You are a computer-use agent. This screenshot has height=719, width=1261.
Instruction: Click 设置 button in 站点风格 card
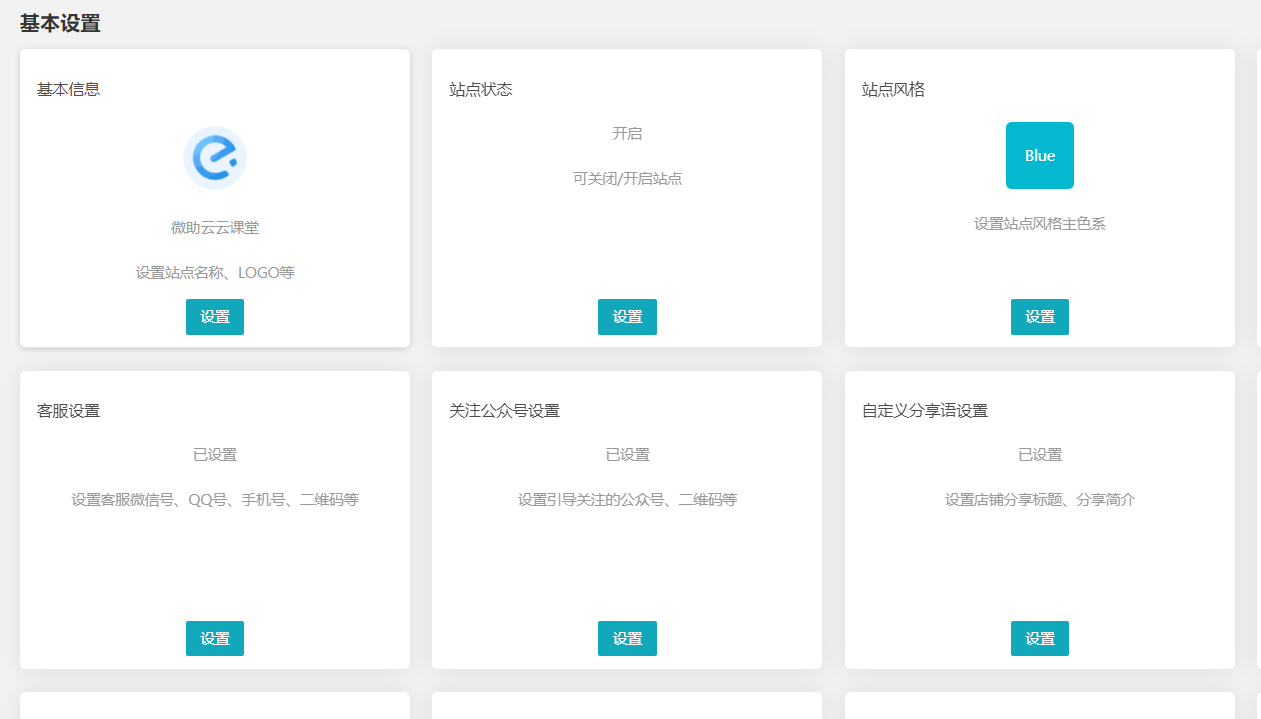click(1040, 317)
